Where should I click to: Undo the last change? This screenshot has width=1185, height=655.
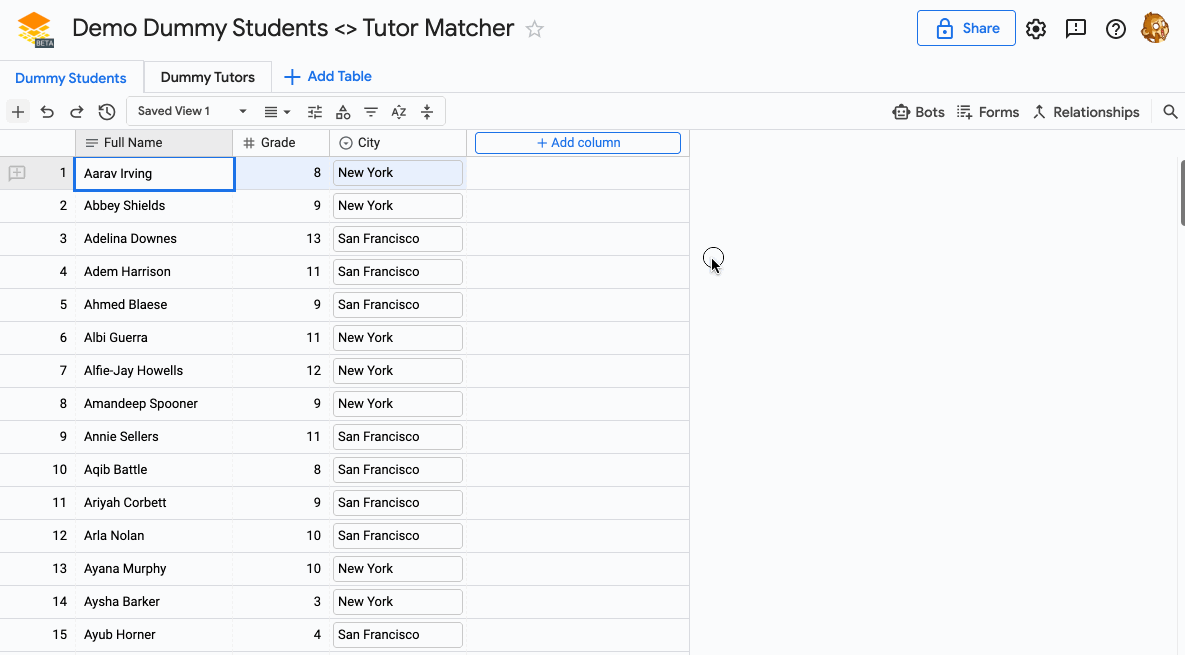click(47, 111)
